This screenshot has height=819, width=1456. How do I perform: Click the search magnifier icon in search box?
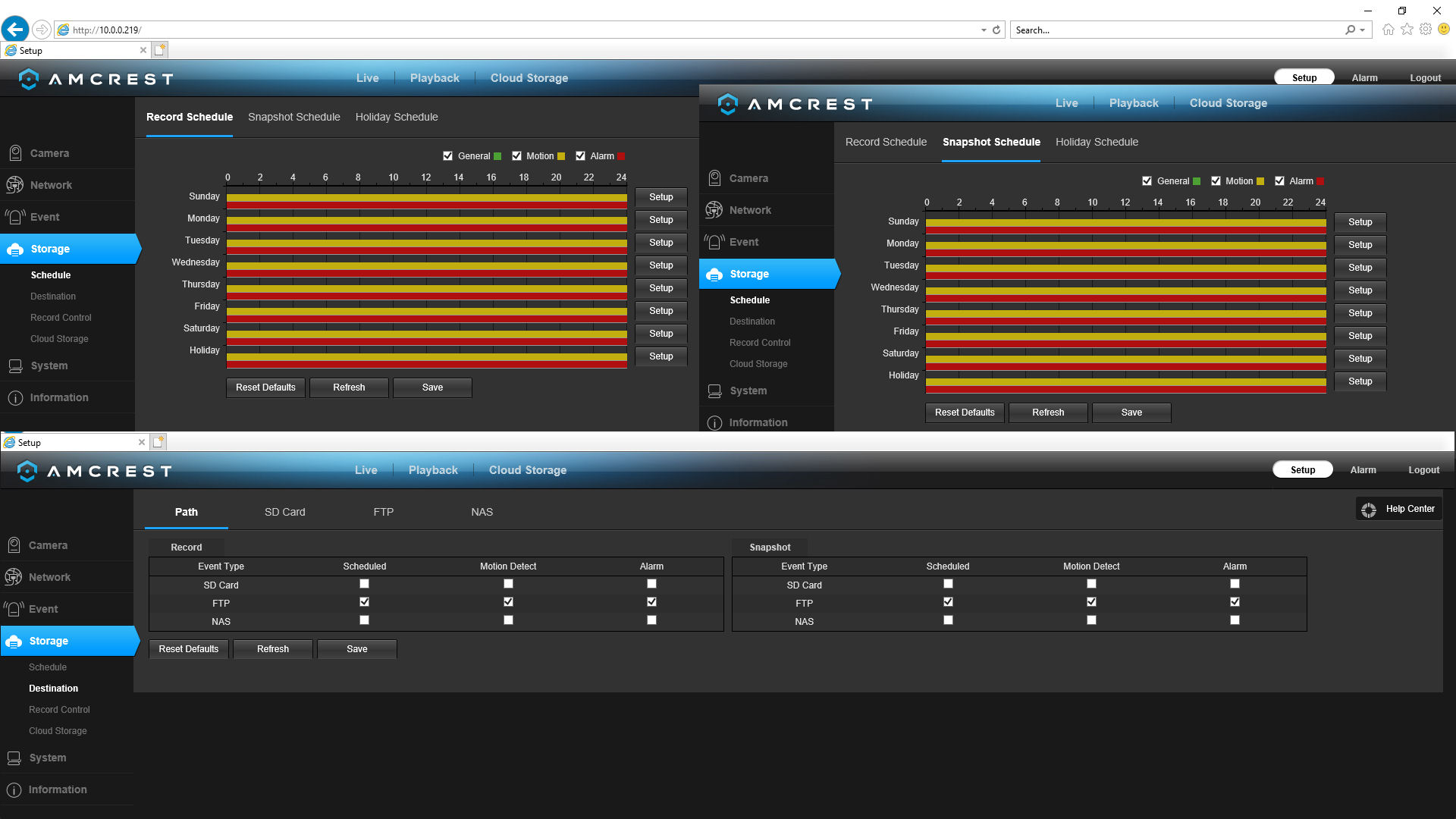click(x=1350, y=30)
